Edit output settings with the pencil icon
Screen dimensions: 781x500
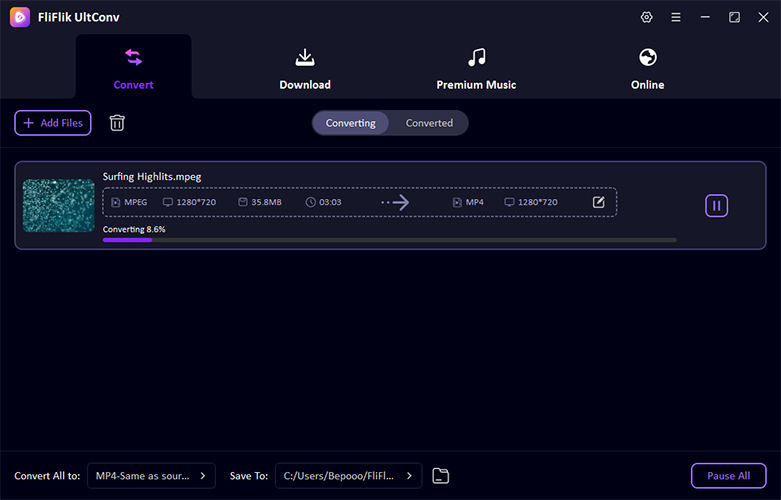598,202
